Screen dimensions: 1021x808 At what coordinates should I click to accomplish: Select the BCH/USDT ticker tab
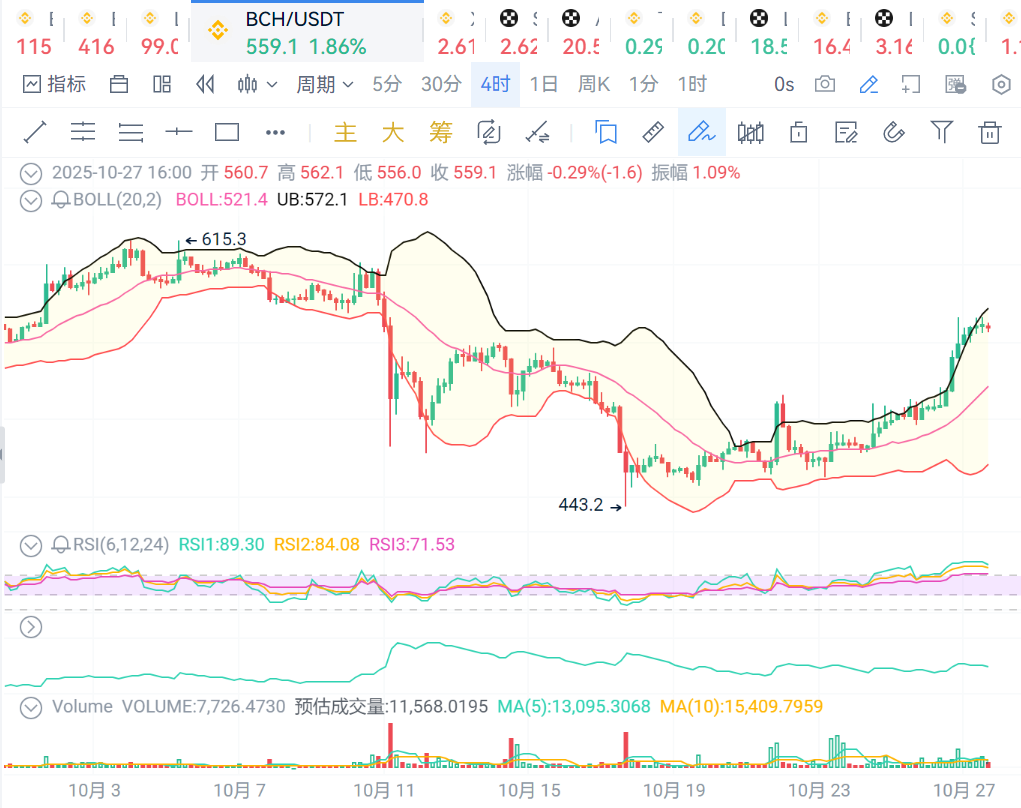tap(306, 32)
